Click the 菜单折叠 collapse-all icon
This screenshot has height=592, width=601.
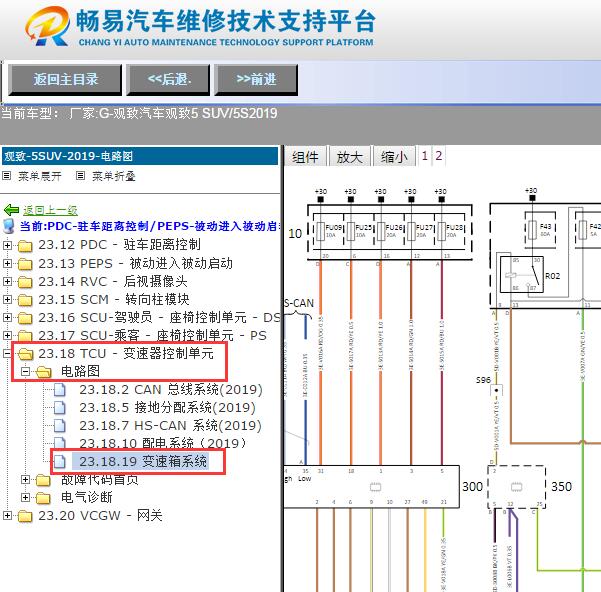coord(80,175)
